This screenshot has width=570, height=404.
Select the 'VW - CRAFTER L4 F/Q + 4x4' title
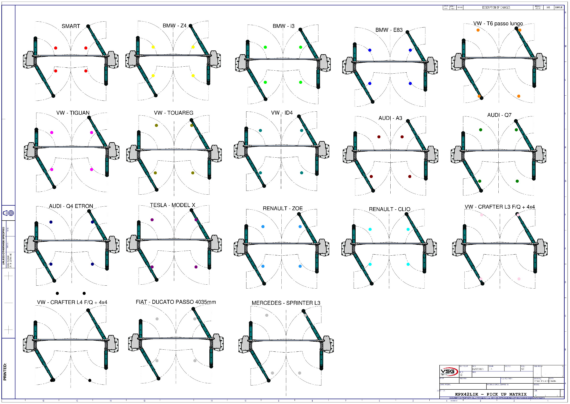72,302
